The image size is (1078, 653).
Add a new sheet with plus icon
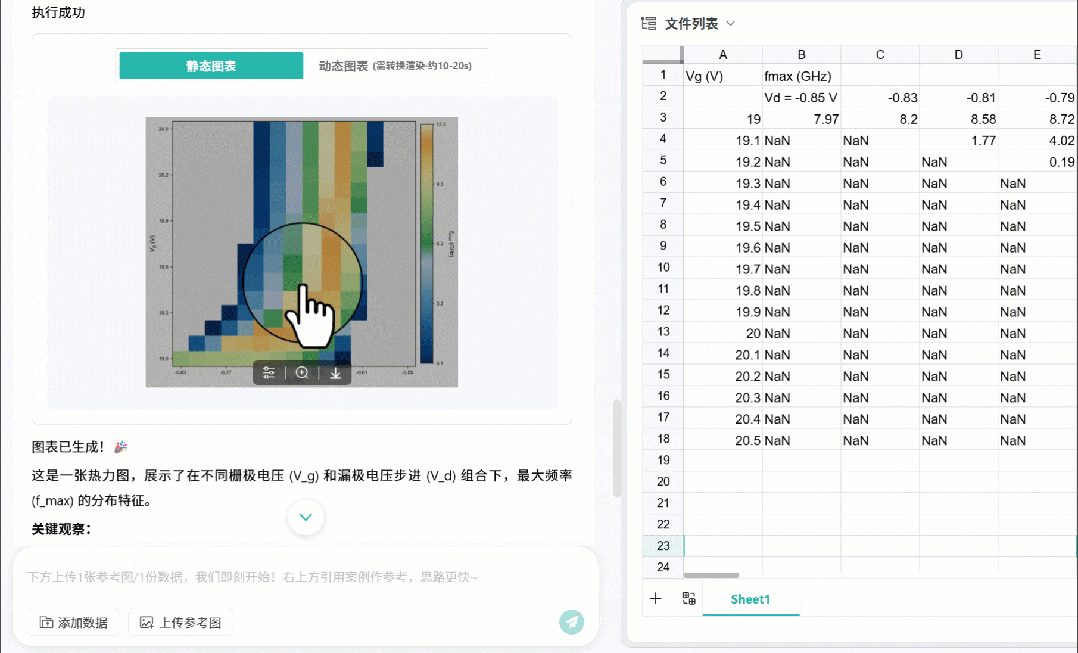(656, 599)
